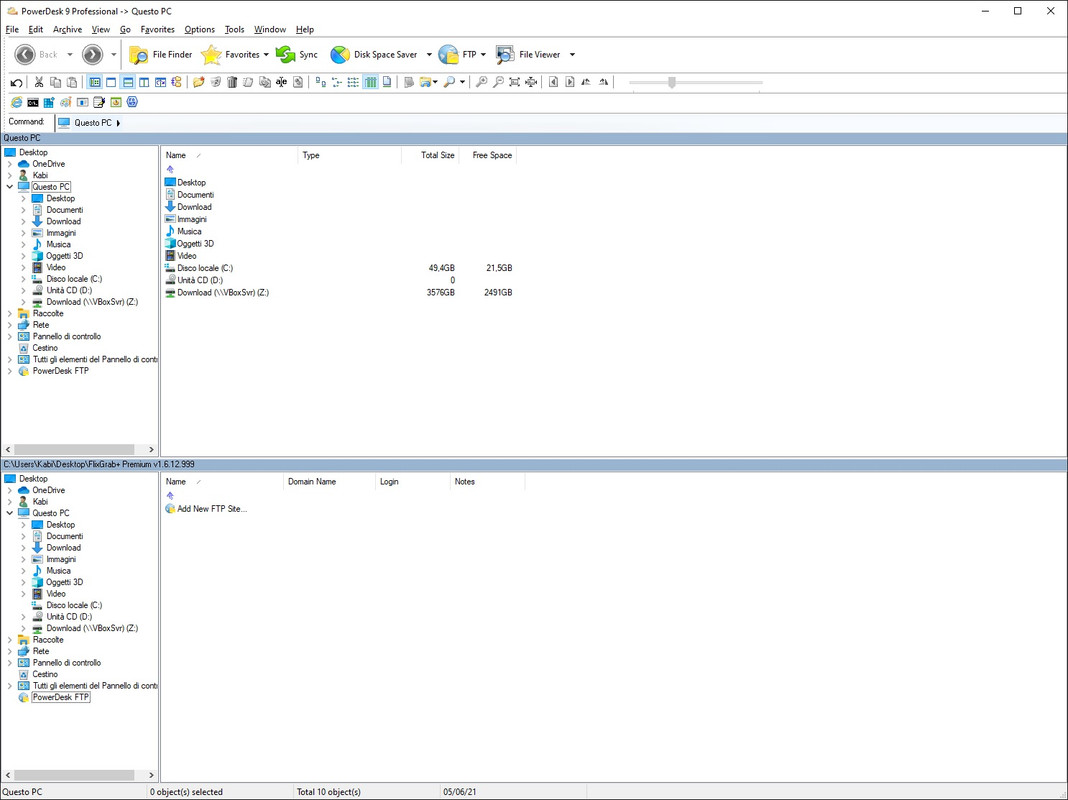The width and height of the screenshot is (1068, 800).
Task: Create a new folder with the folder-star icon
Action: 198,82
